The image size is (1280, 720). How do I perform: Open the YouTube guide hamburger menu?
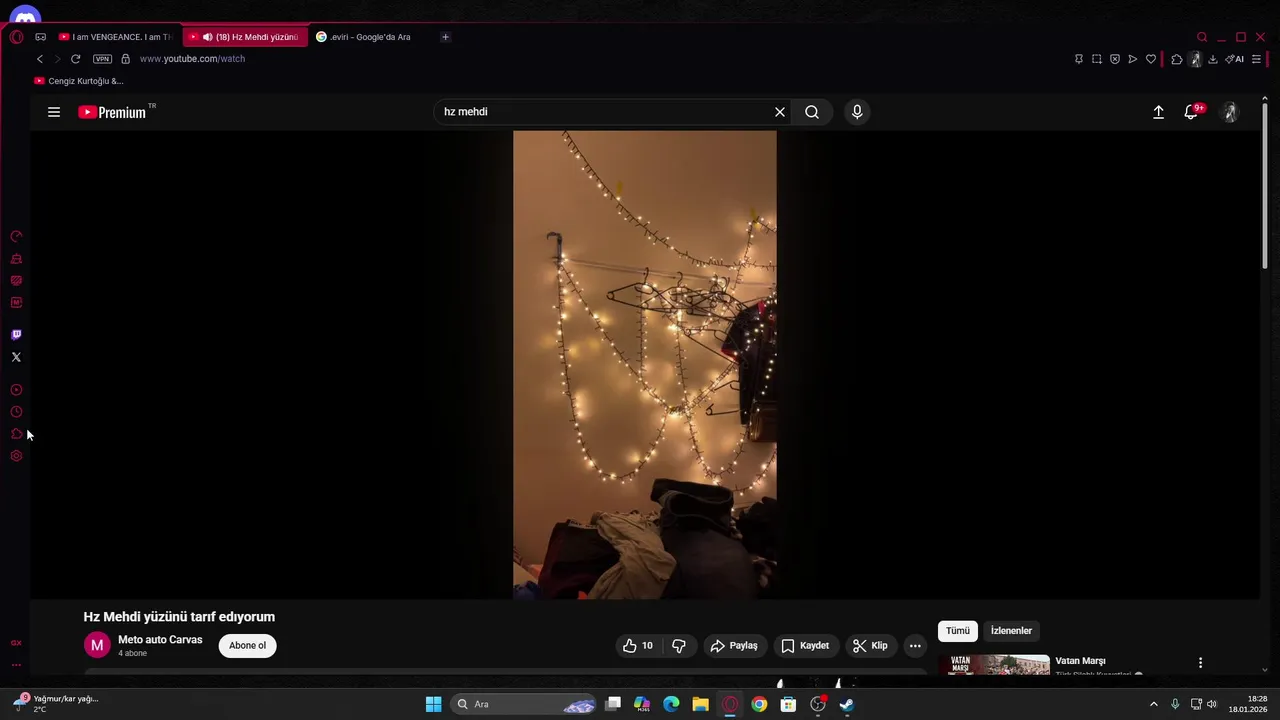point(54,112)
